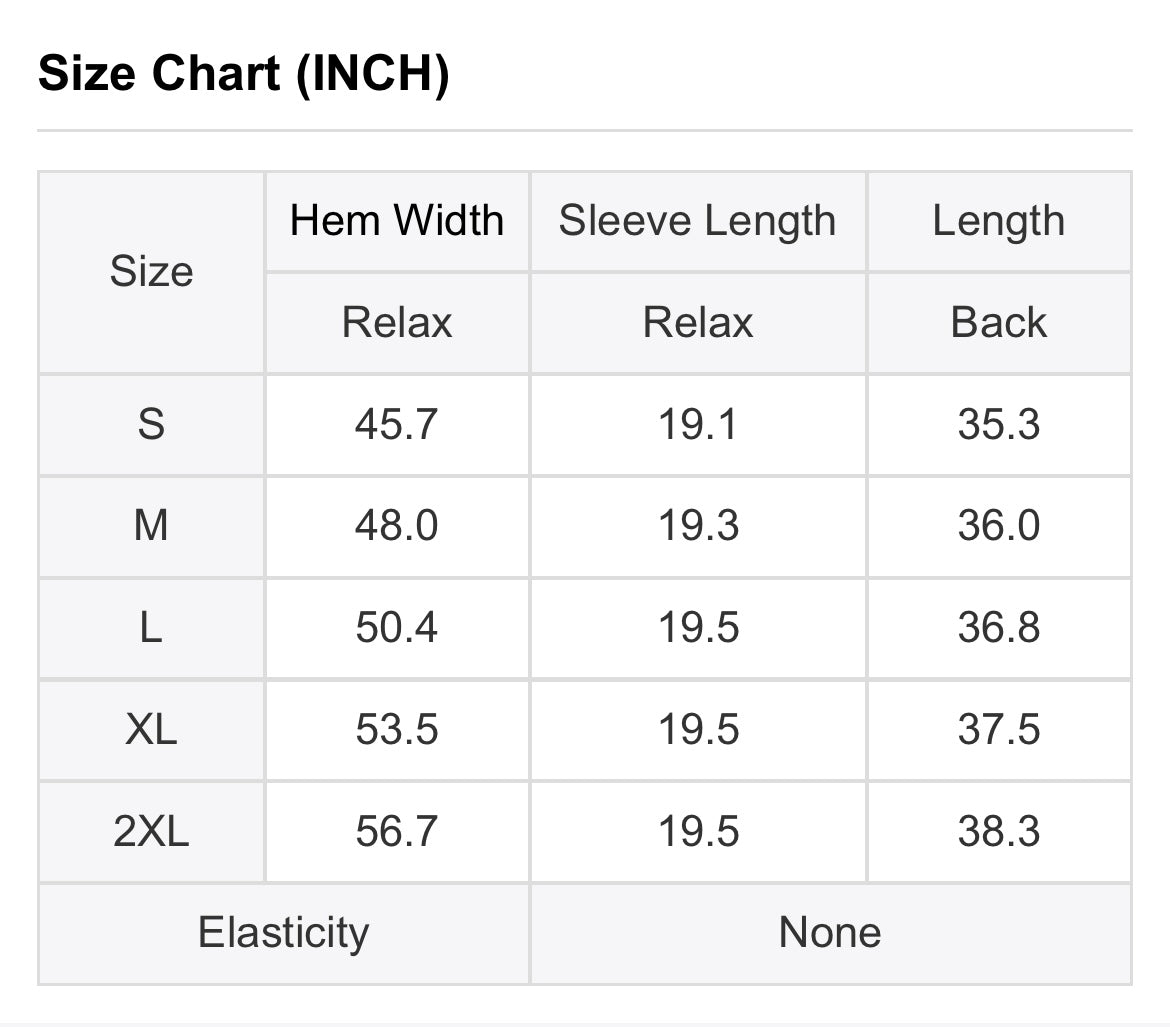Image resolution: width=1170 pixels, height=1027 pixels.
Task: Select the L size row label
Action: click(151, 628)
